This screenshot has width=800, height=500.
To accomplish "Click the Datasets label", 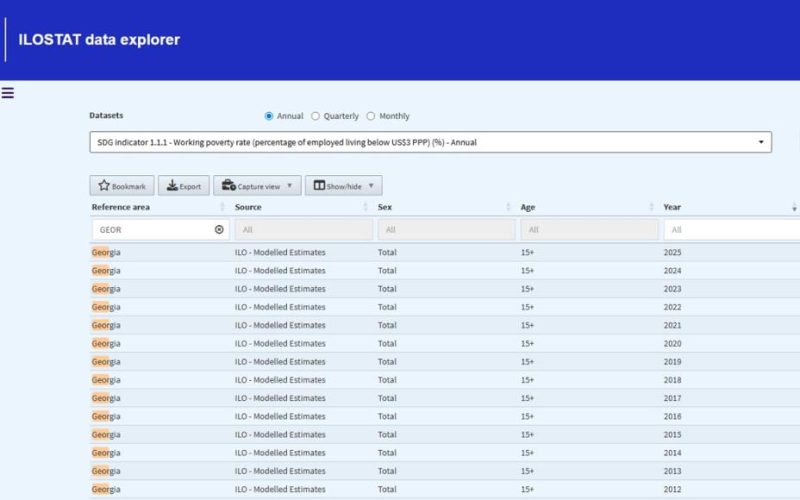I will tap(106, 115).
